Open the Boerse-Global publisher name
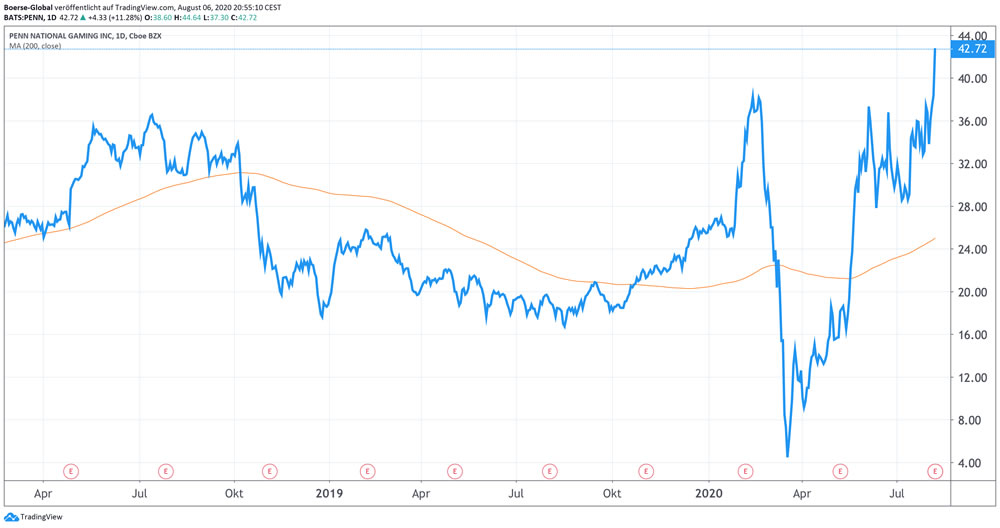This screenshot has width=1000, height=528. click(x=28, y=8)
